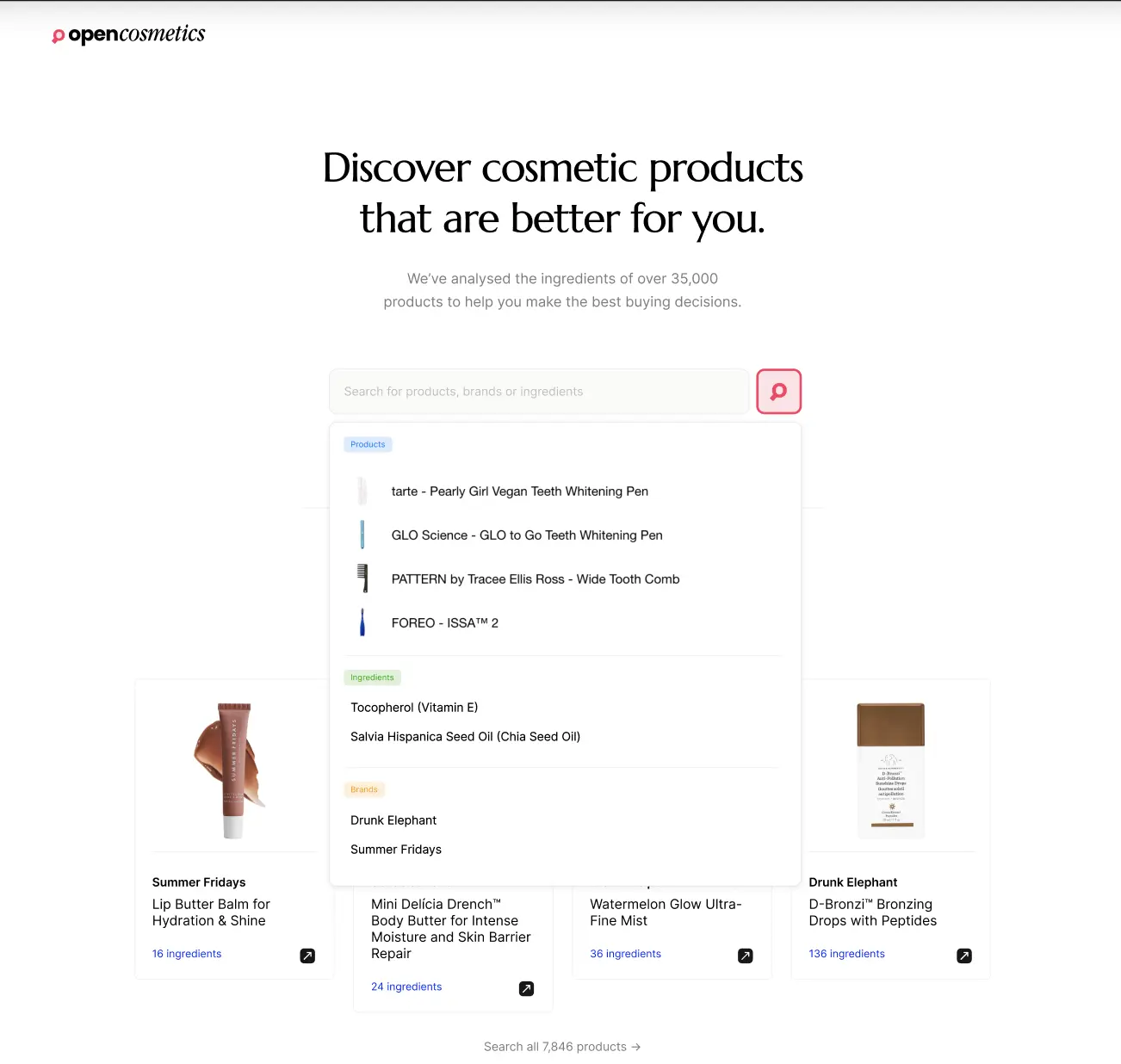The width and height of the screenshot is (1121, 1064).
Task: Choose FOREO - ISSA 2 suggestion
Action: (x=445, y=622)
